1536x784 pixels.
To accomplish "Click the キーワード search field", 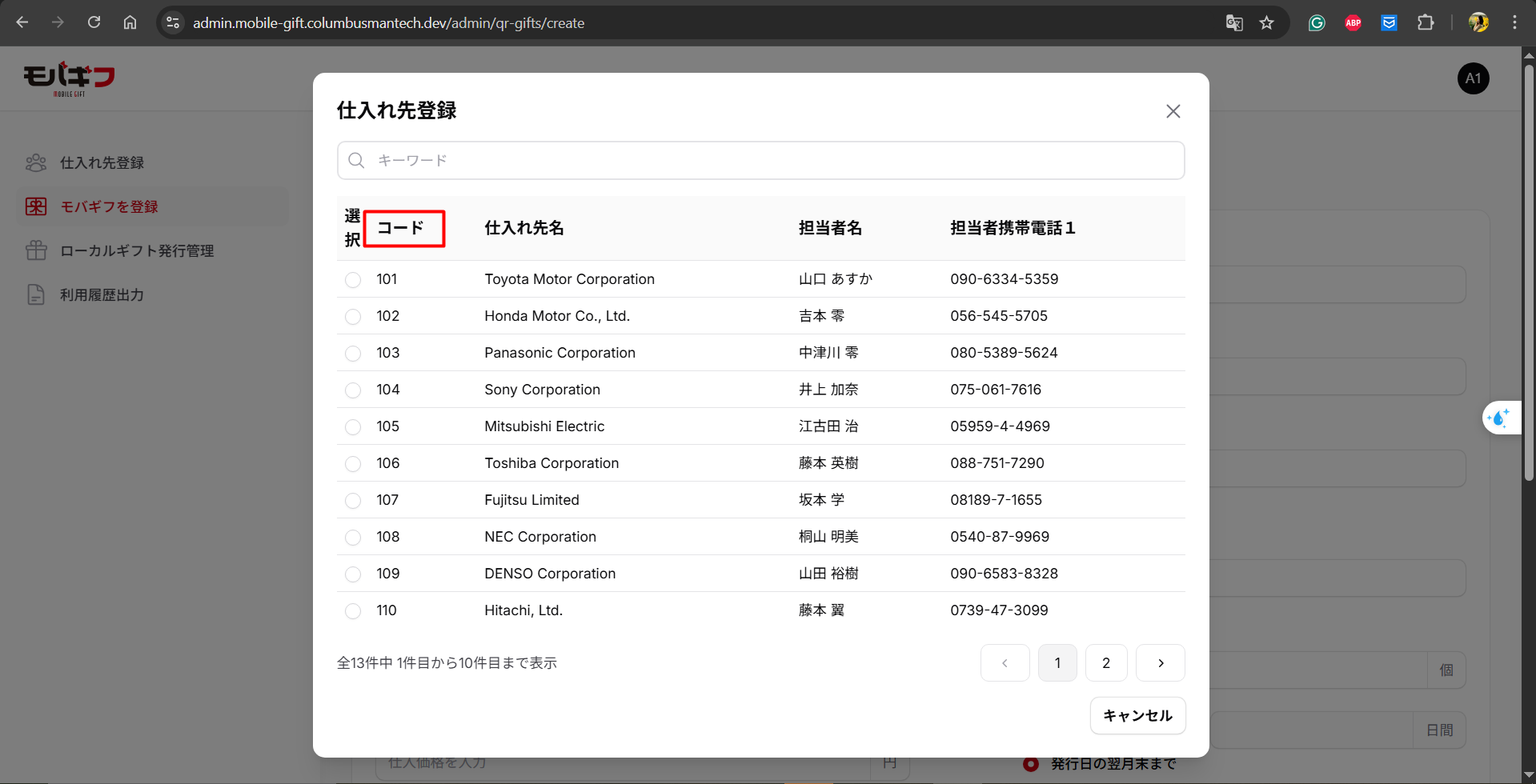I will pos(760,161).
